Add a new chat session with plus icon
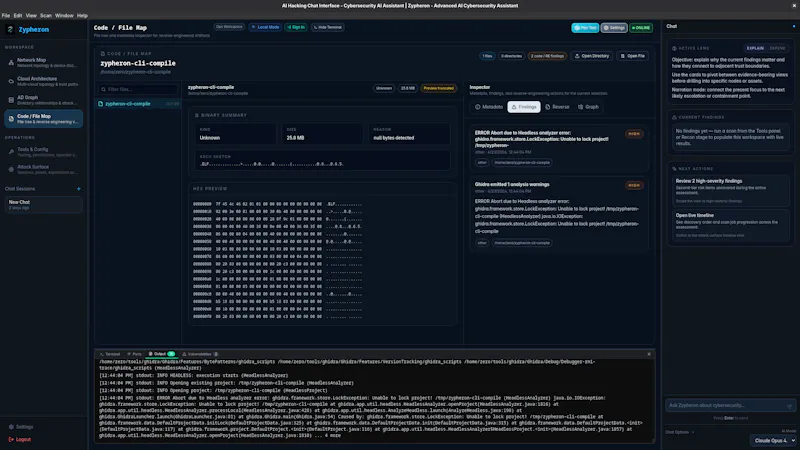The height and width of the screenshot is (450, 800). pos(79,189)
